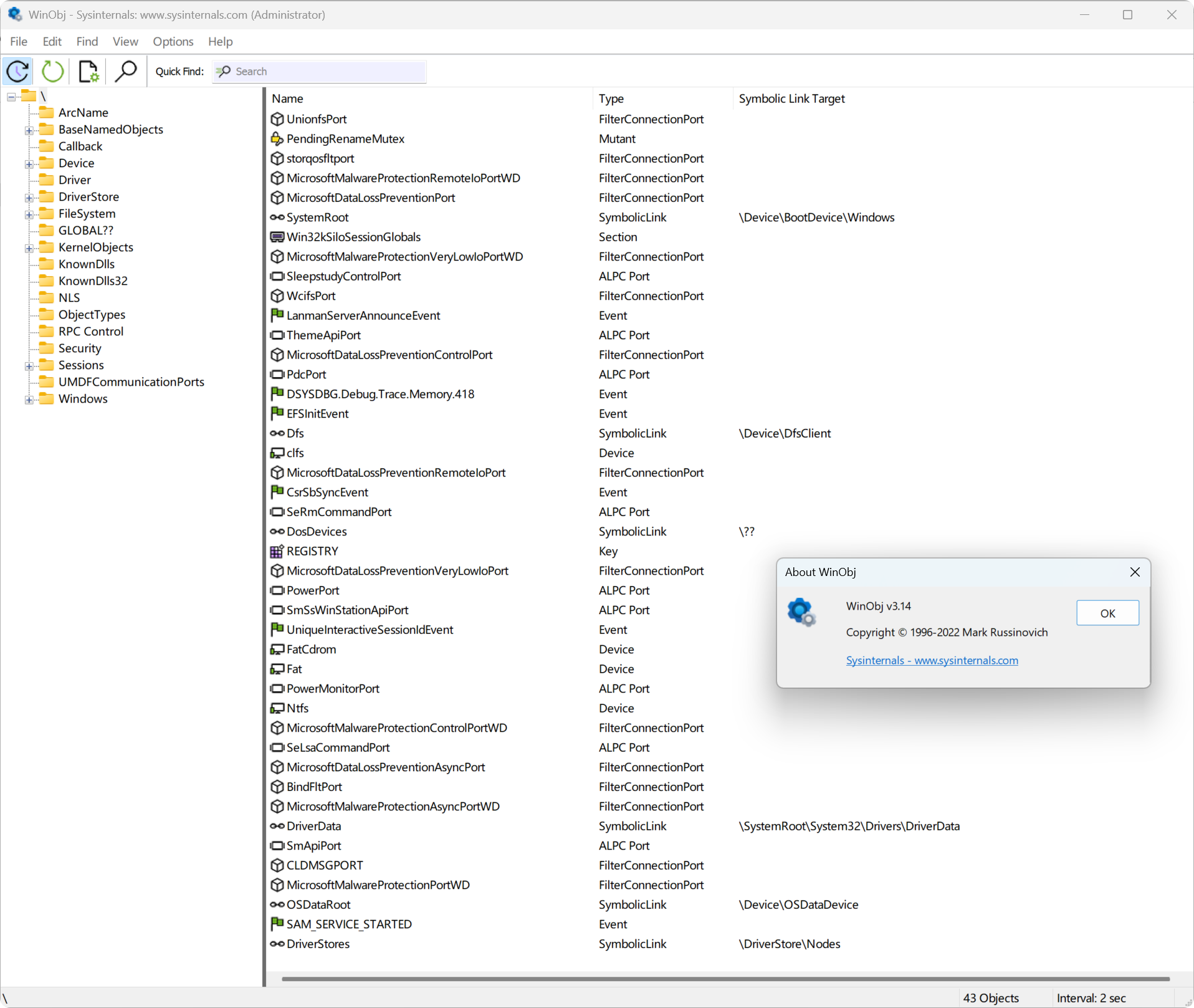Open object Properties from the toolbar icon
This screenshot has width=1194, height=1008.
pyautogui.click(x=89, y=71)
